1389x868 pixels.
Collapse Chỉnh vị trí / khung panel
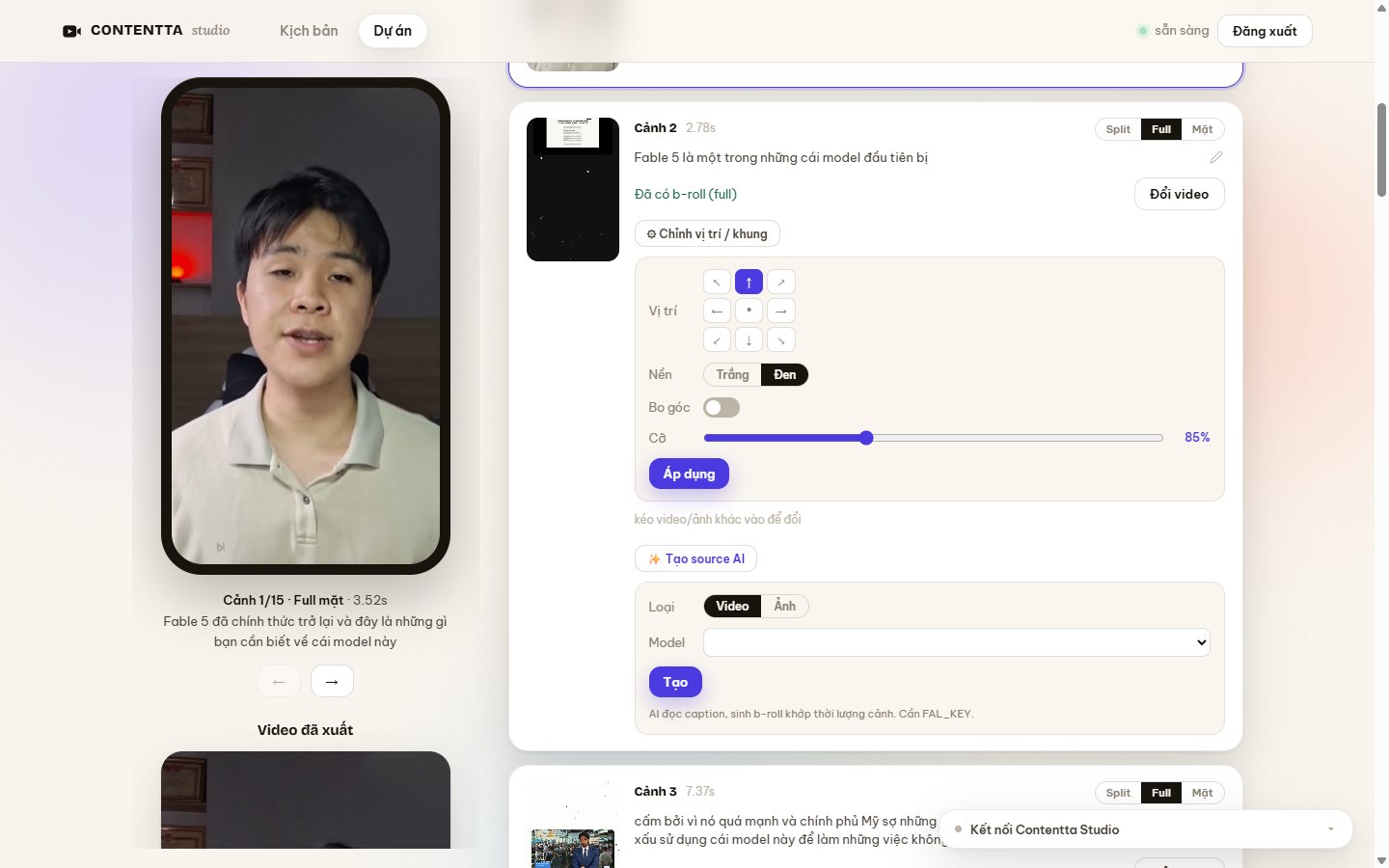707,233
